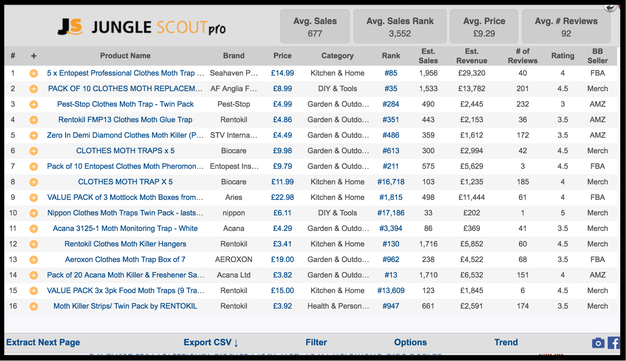Screen dimensions: 626x361
Task: Open Rentokil FMP13 Clothes Moth Glue Trap link
Action: click(125, 119)
